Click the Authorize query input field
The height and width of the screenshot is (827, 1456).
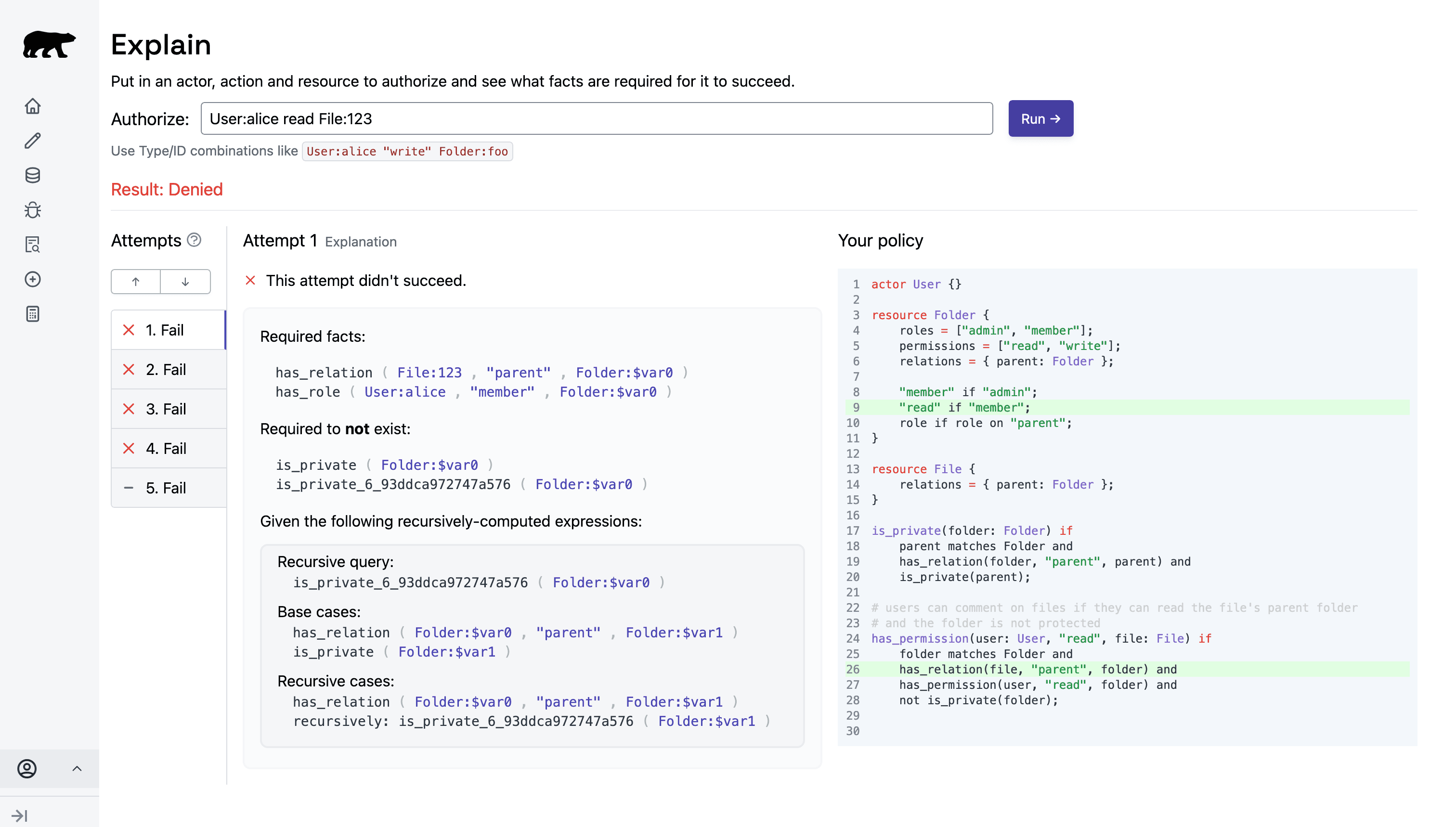(597, 119)
